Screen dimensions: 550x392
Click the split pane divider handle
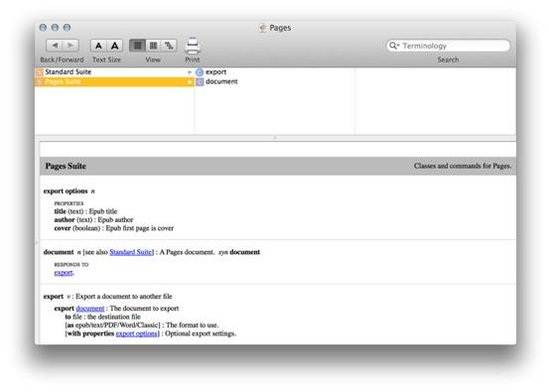[275, 138]
